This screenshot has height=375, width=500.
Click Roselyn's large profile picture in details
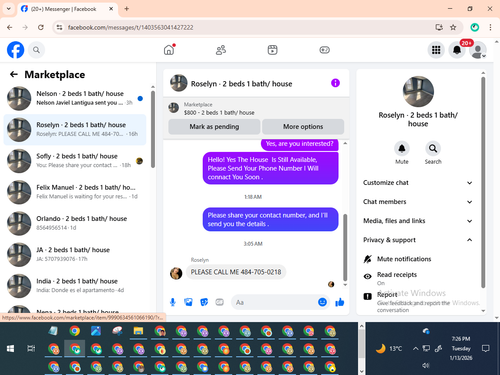[x=418, y=92]
